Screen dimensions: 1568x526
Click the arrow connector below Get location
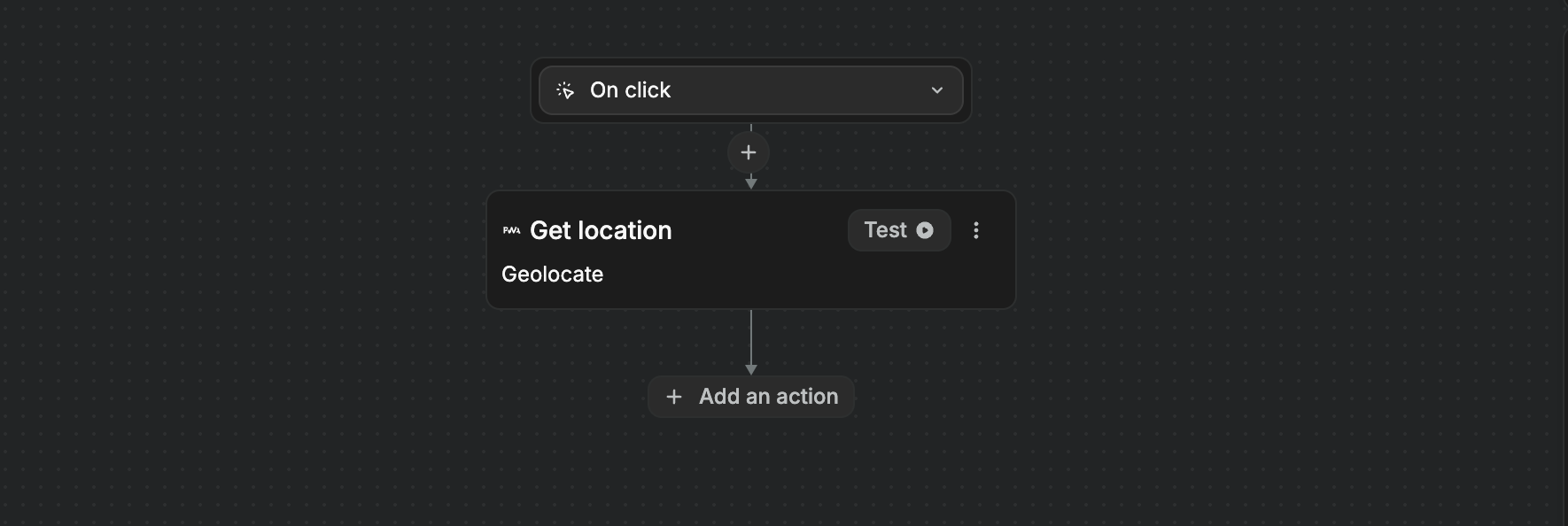pos(751,341)
